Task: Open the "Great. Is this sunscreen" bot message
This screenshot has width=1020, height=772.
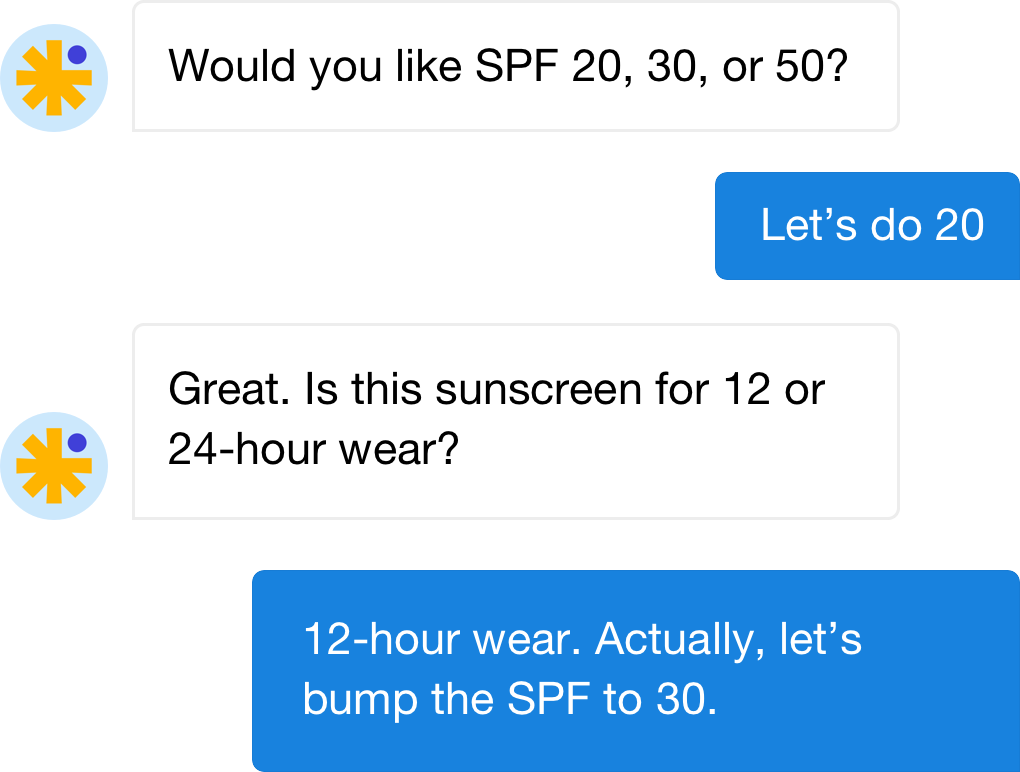Action: (x=516, y=421)
